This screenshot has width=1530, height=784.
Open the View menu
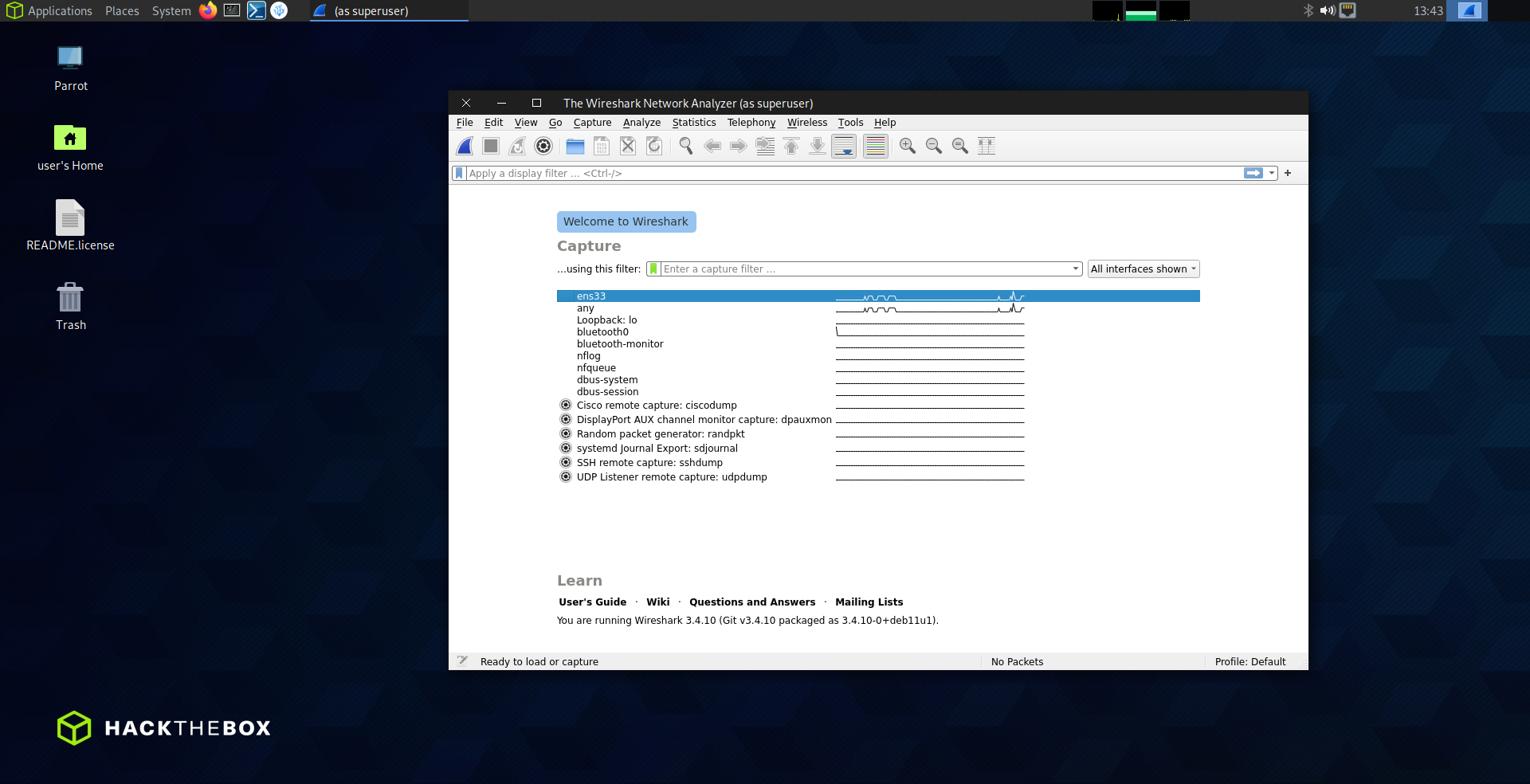[x=526, y=123]
